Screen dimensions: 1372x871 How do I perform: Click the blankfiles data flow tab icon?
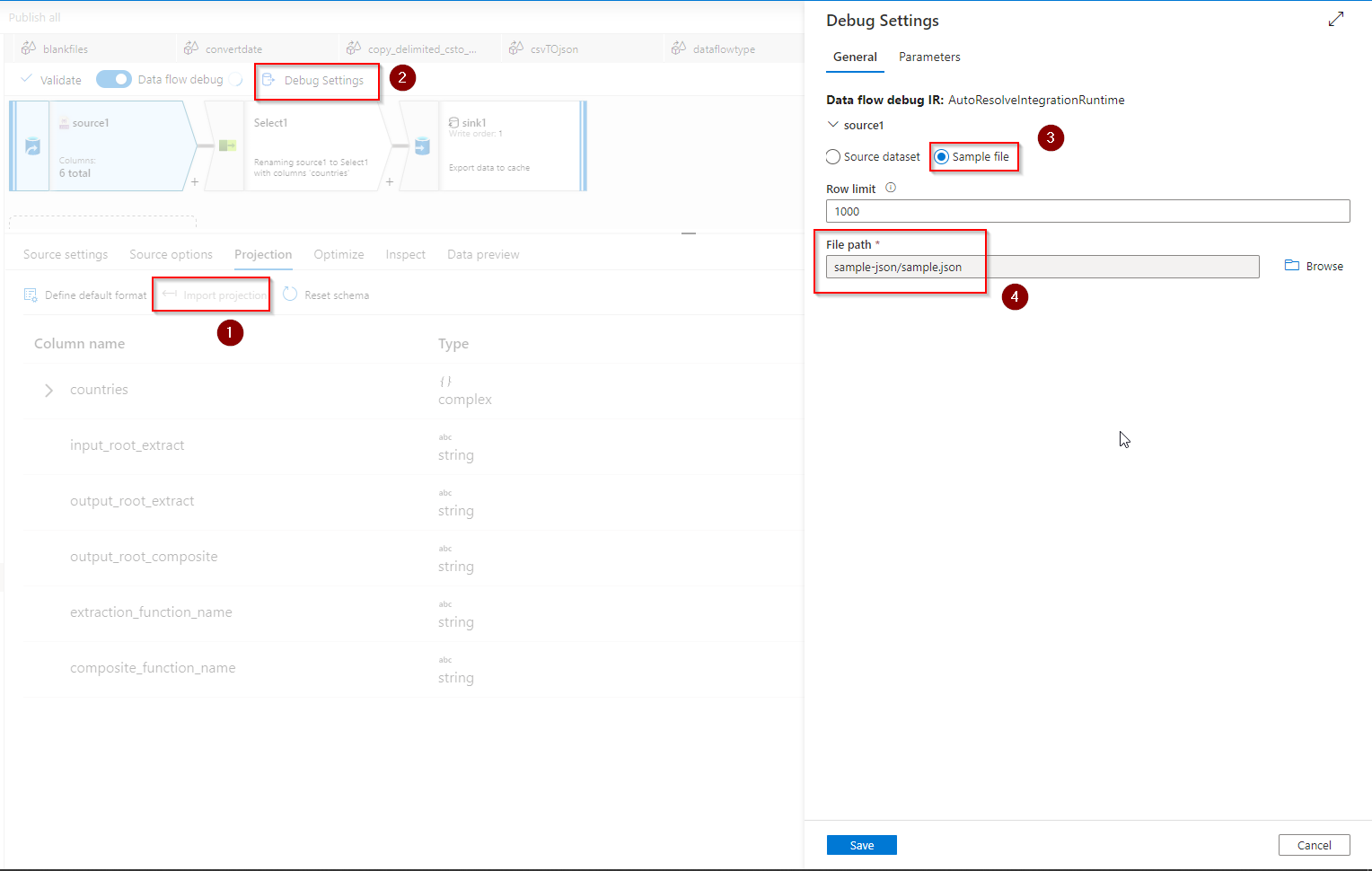[x=29, y=48]
